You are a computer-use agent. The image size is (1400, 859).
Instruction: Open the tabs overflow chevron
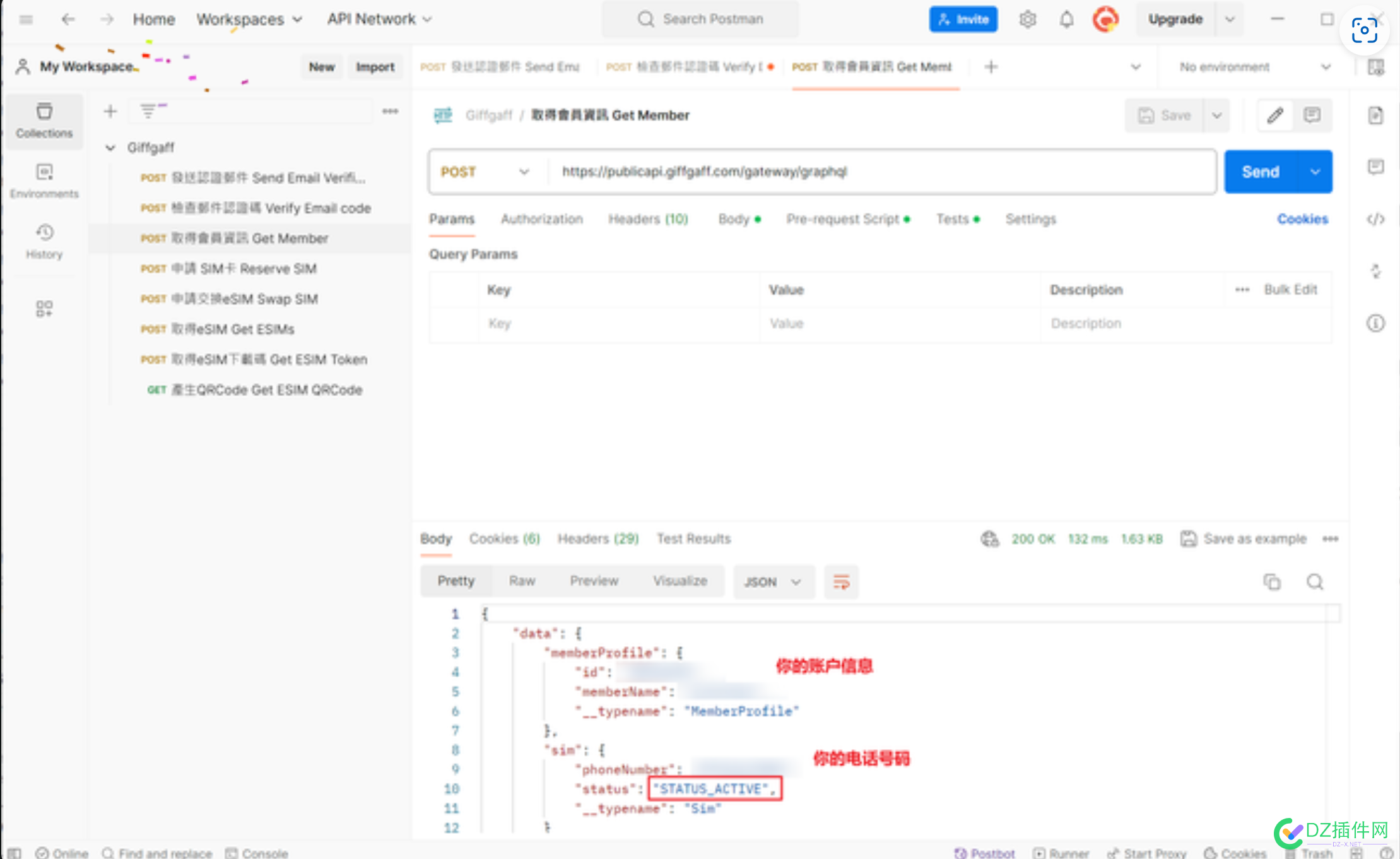(1136, 67)
